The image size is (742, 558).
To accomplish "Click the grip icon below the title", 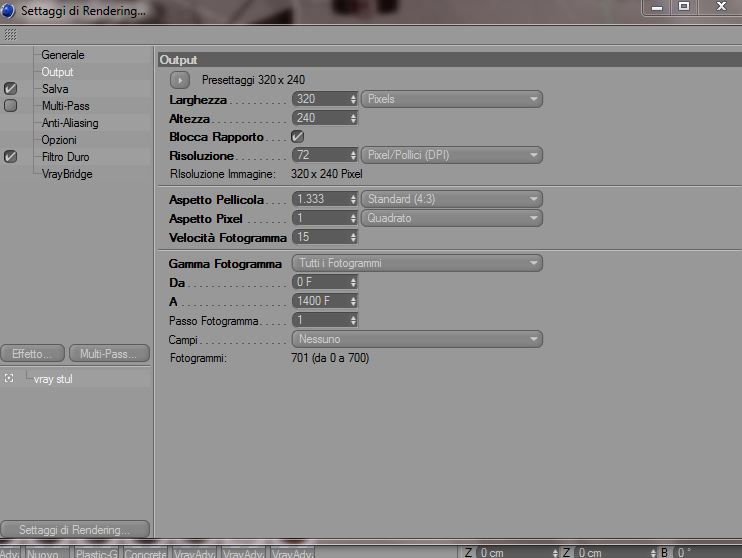I will (x=10, y=35).
